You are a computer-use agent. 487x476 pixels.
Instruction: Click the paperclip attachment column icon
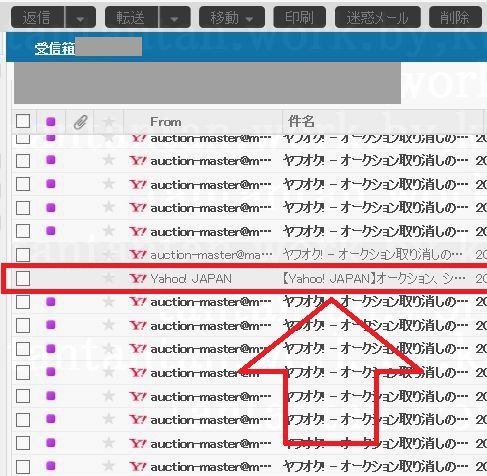[80, 122]
